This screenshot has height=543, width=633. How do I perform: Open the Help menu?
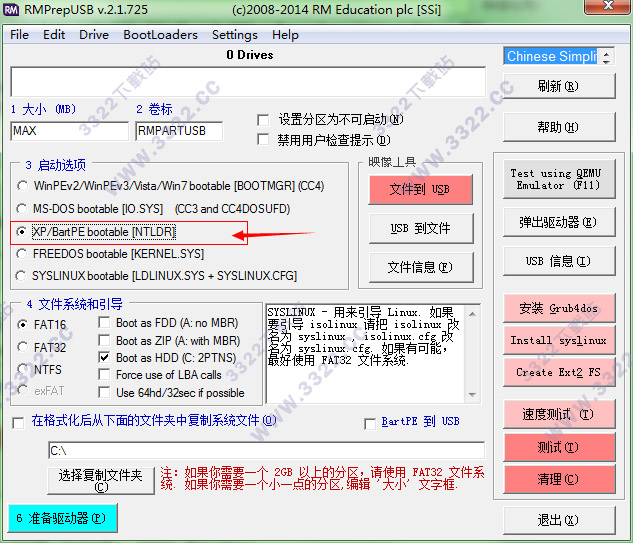[x=285, y=35]
